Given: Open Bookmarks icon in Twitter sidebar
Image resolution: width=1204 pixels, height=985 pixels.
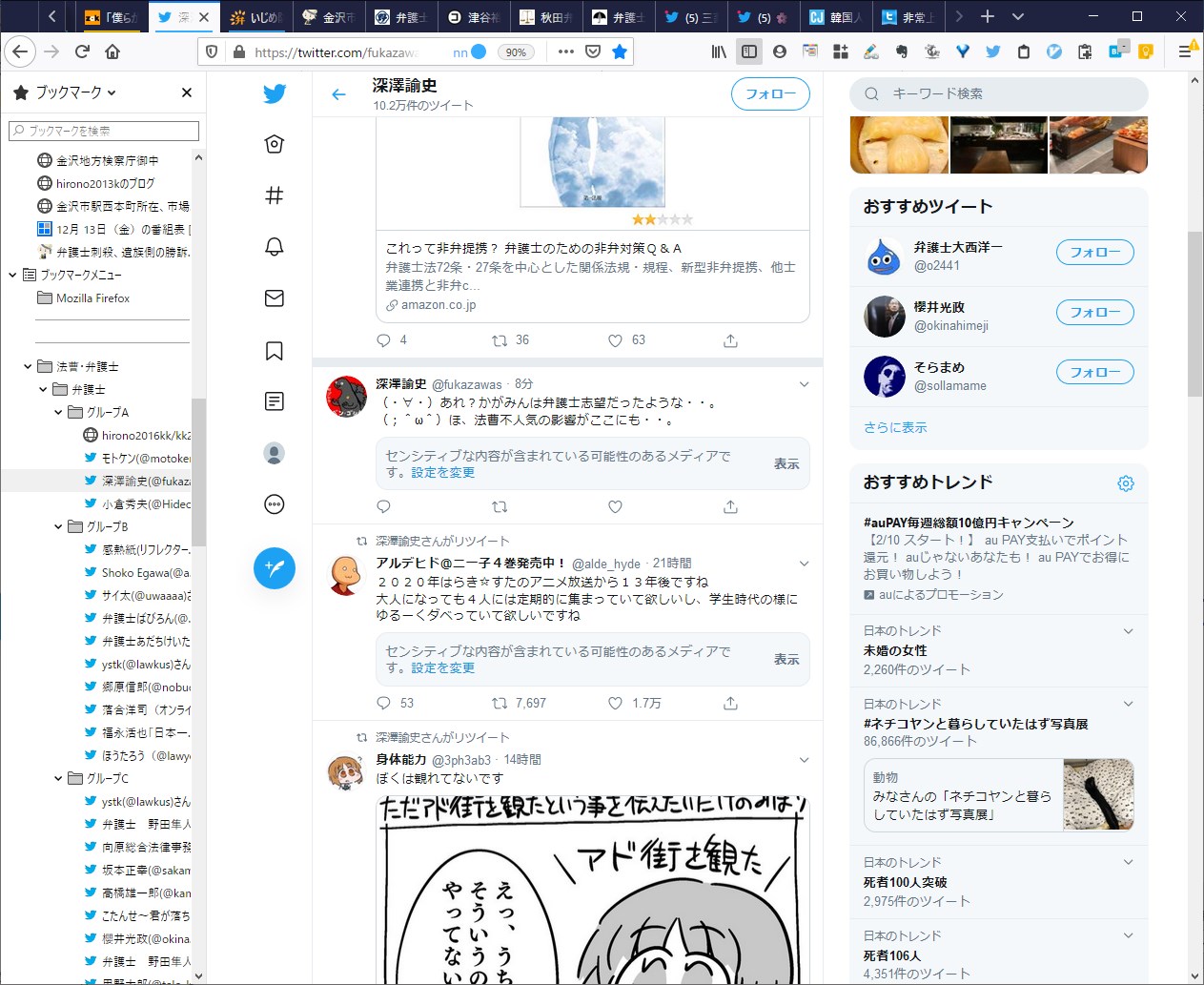Looking at the screenshot, I should (x=275, y=350).
